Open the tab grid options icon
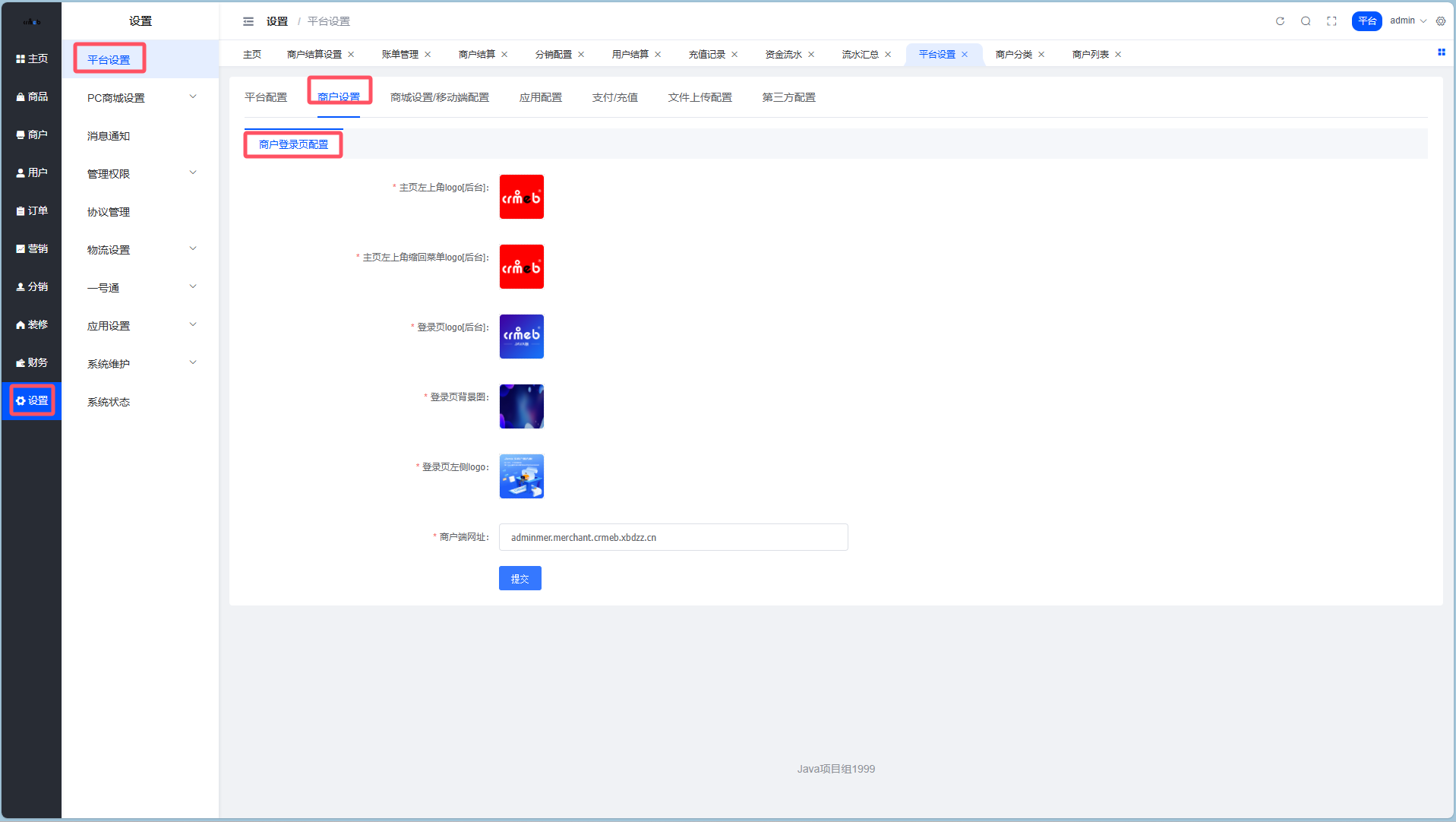Image resolution: width=1456 pixels, height=822 pixels. coord(1441,52)
